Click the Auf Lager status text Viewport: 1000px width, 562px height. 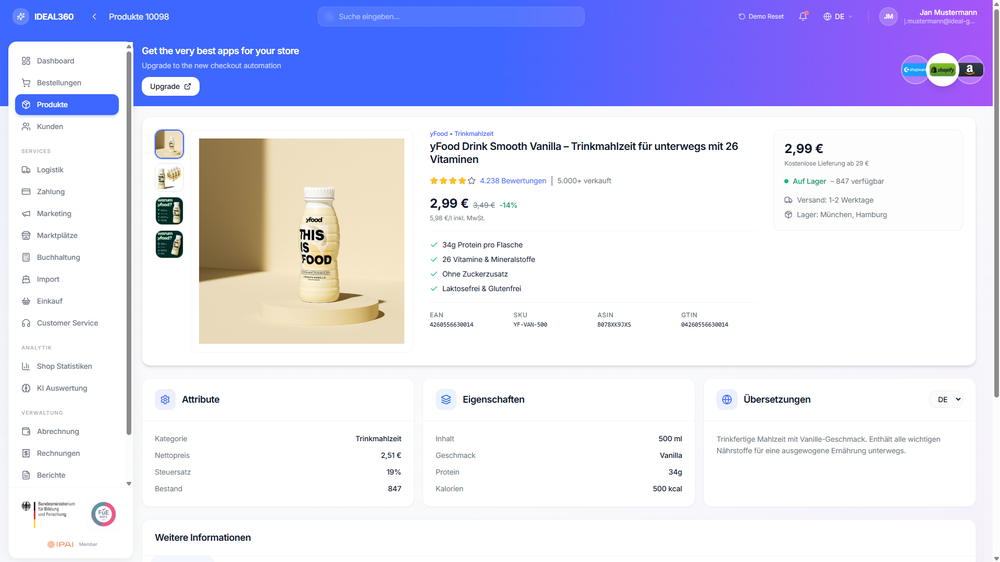[x=809, y=181]
